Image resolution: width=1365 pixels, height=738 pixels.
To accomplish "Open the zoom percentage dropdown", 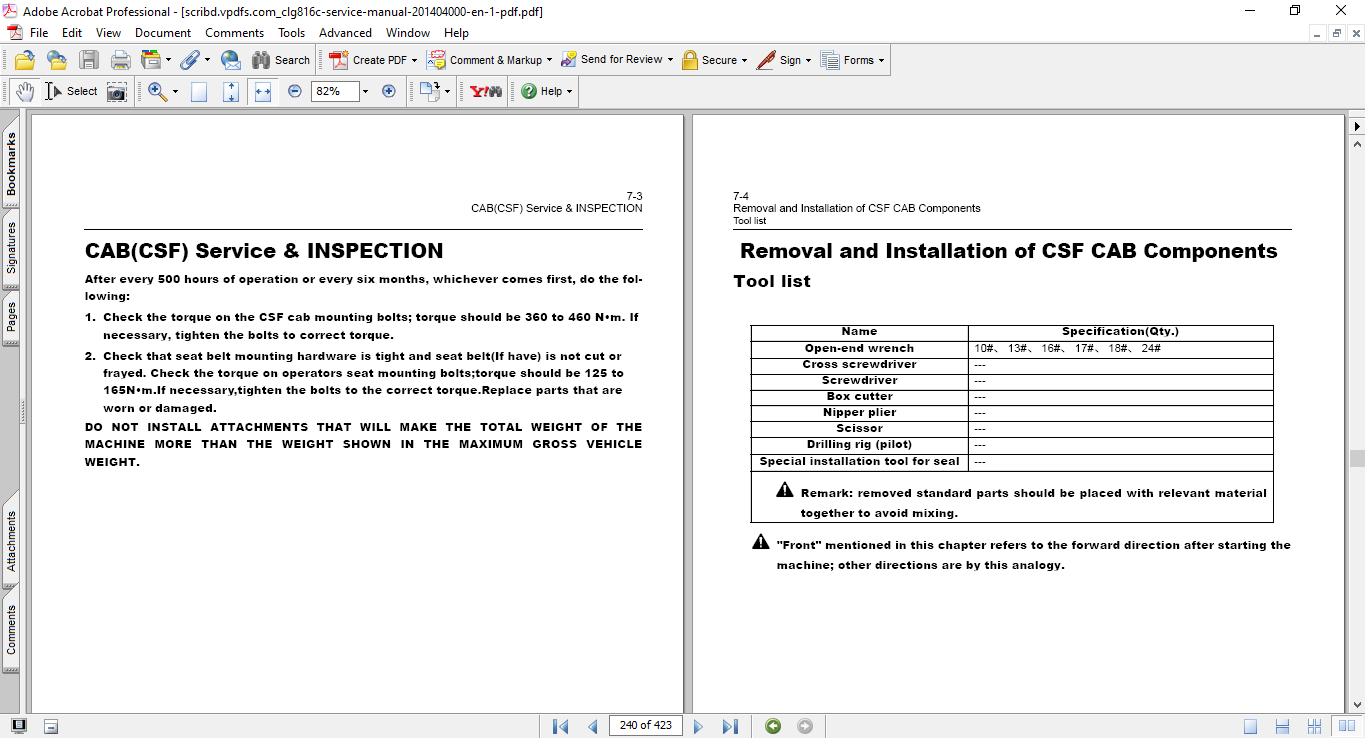I will click(365, 91).
